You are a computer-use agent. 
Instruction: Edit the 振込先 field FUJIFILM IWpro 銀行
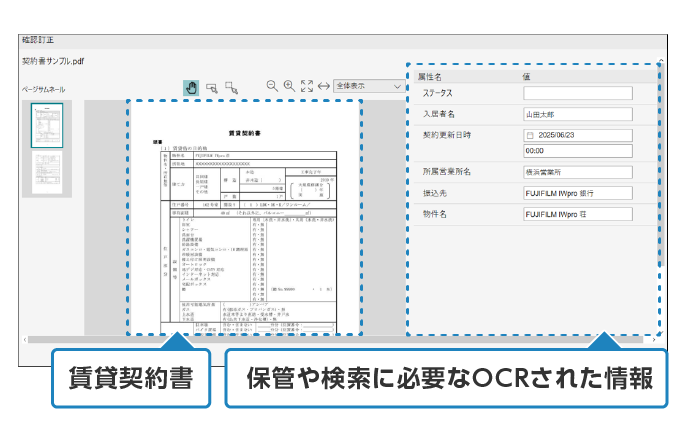click(578, 193)
